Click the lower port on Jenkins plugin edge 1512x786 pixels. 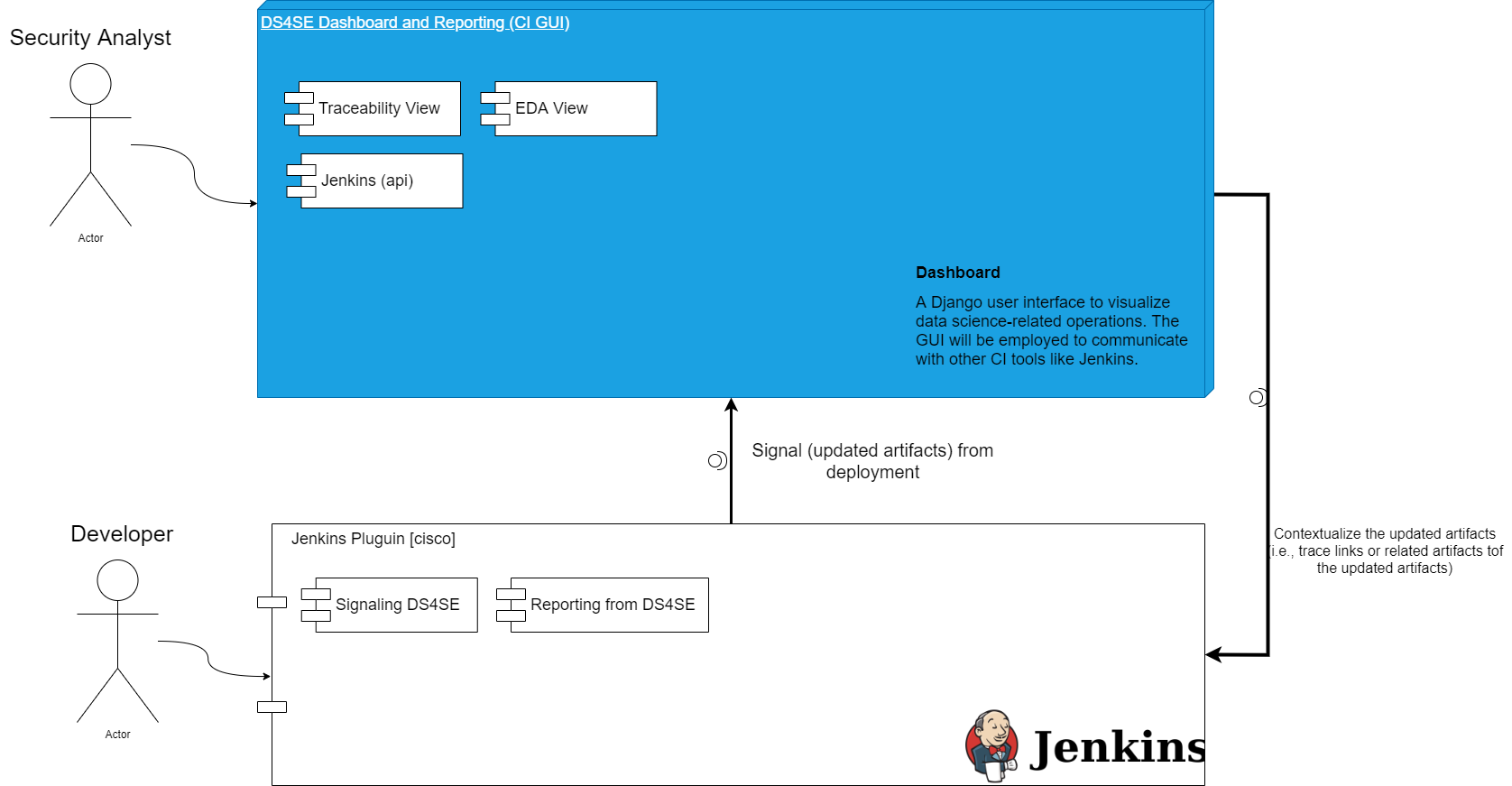[272, 707]
